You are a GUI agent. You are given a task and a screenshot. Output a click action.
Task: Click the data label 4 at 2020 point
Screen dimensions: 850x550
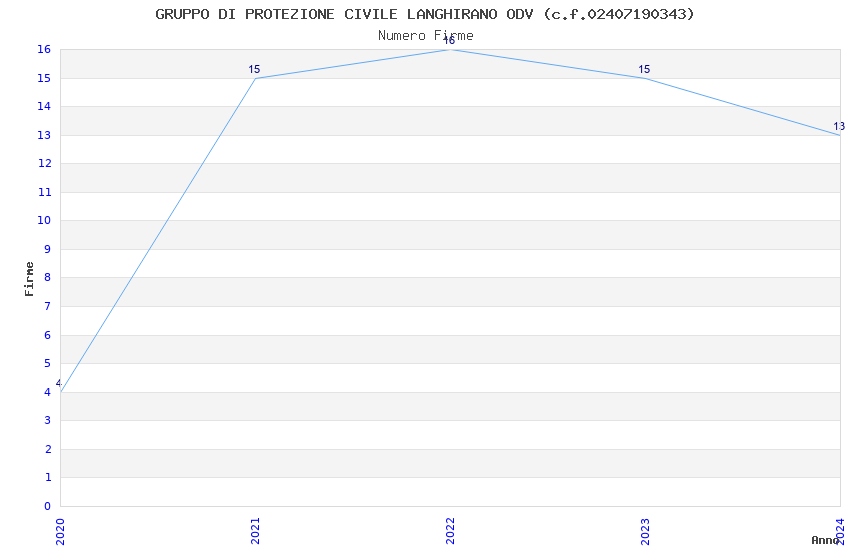(x=59, y=384)
